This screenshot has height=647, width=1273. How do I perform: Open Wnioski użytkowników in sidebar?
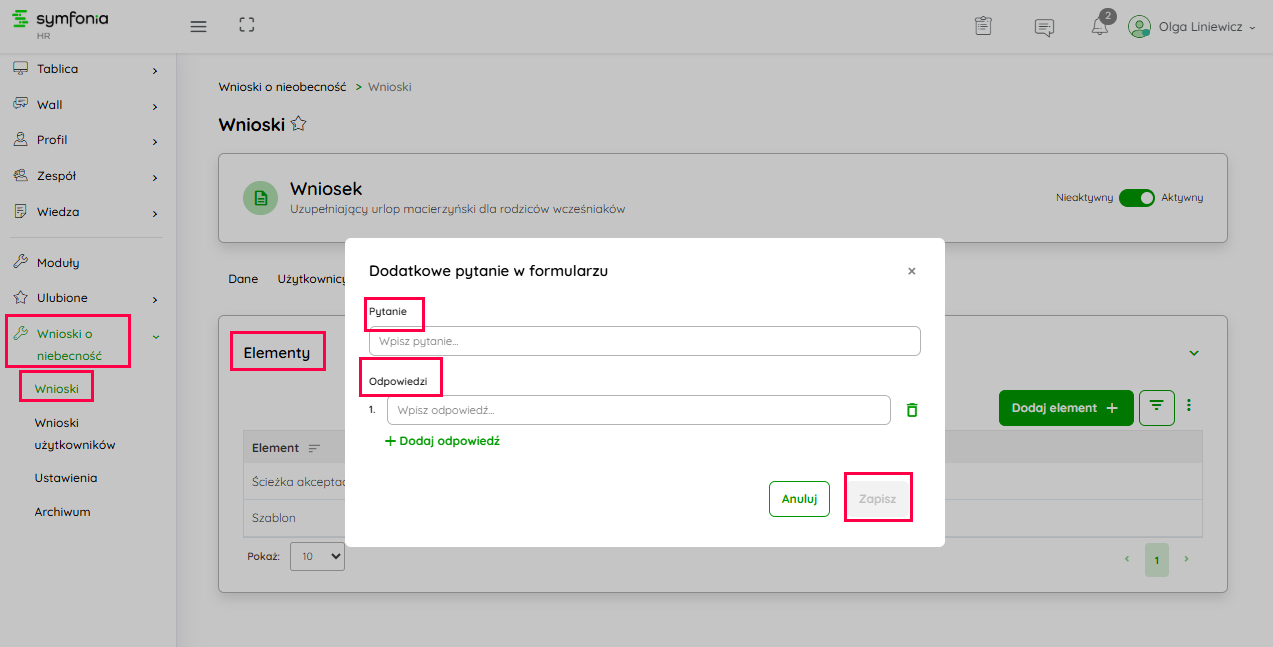[x=75, y=434]
